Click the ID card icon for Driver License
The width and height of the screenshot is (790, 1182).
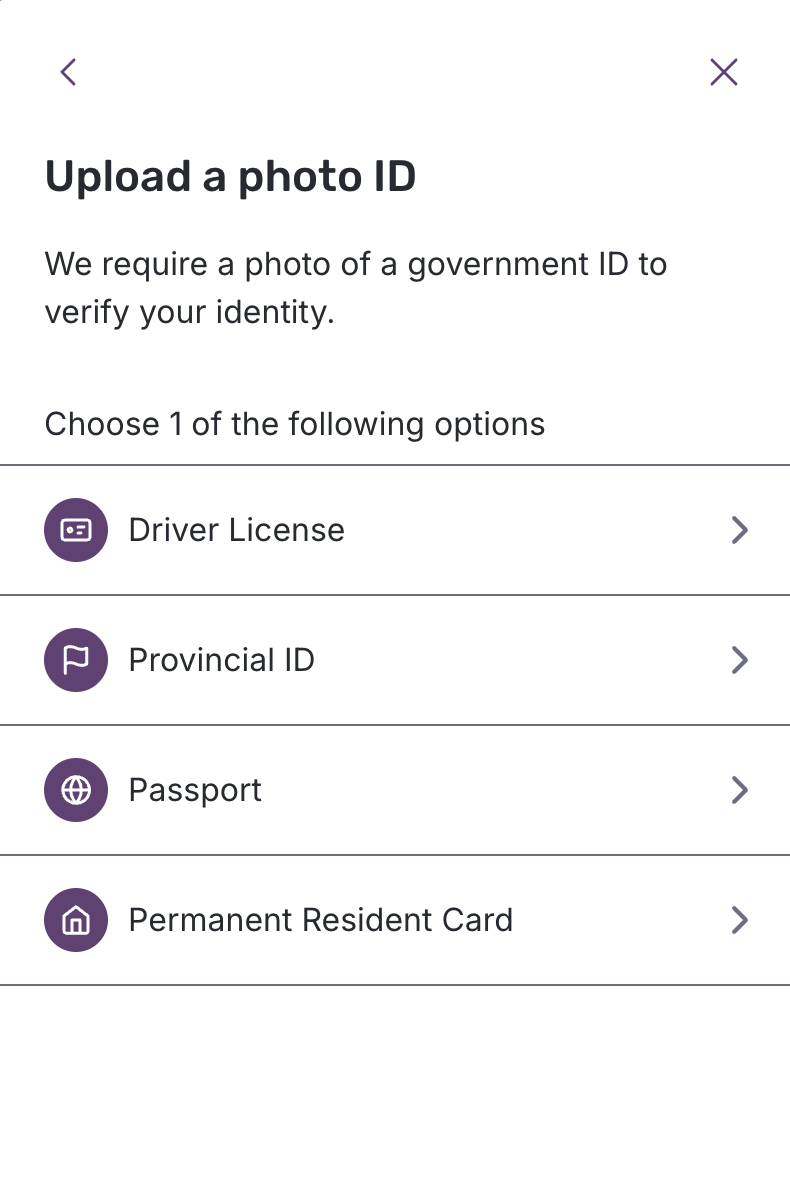click(x=76, y=530)
